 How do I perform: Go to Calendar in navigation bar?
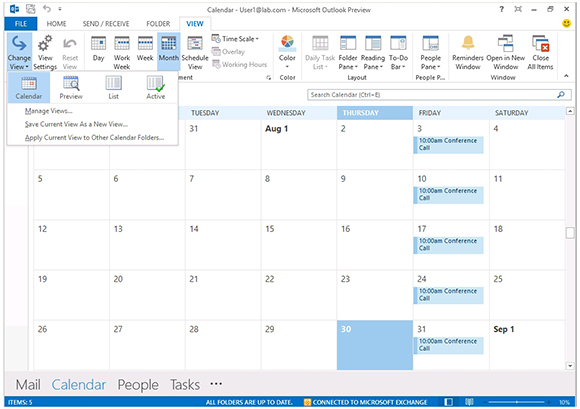pyautogui.click(x=79, y=385)
